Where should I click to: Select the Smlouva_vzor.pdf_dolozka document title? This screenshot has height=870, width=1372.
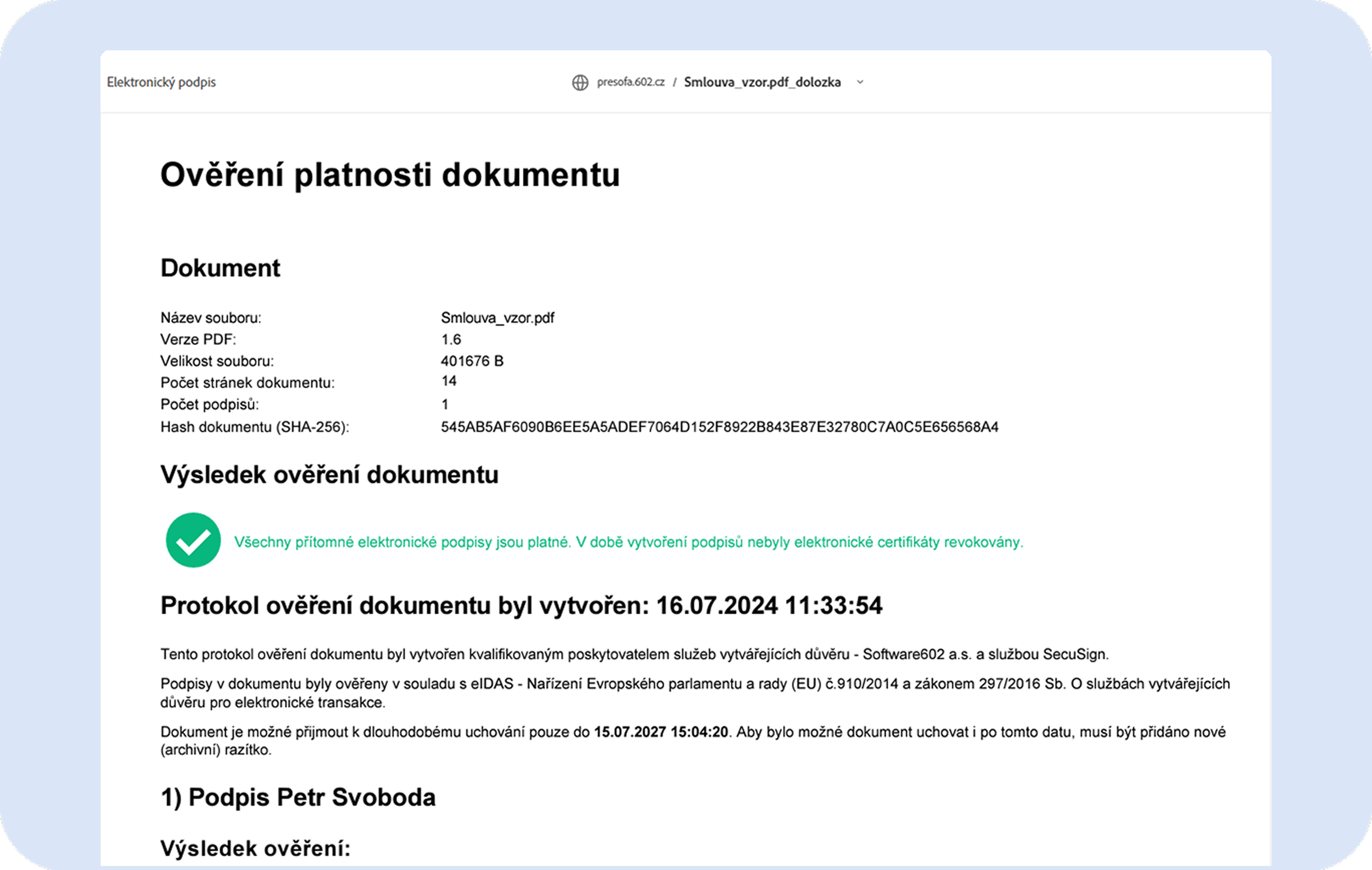[762, 82]
